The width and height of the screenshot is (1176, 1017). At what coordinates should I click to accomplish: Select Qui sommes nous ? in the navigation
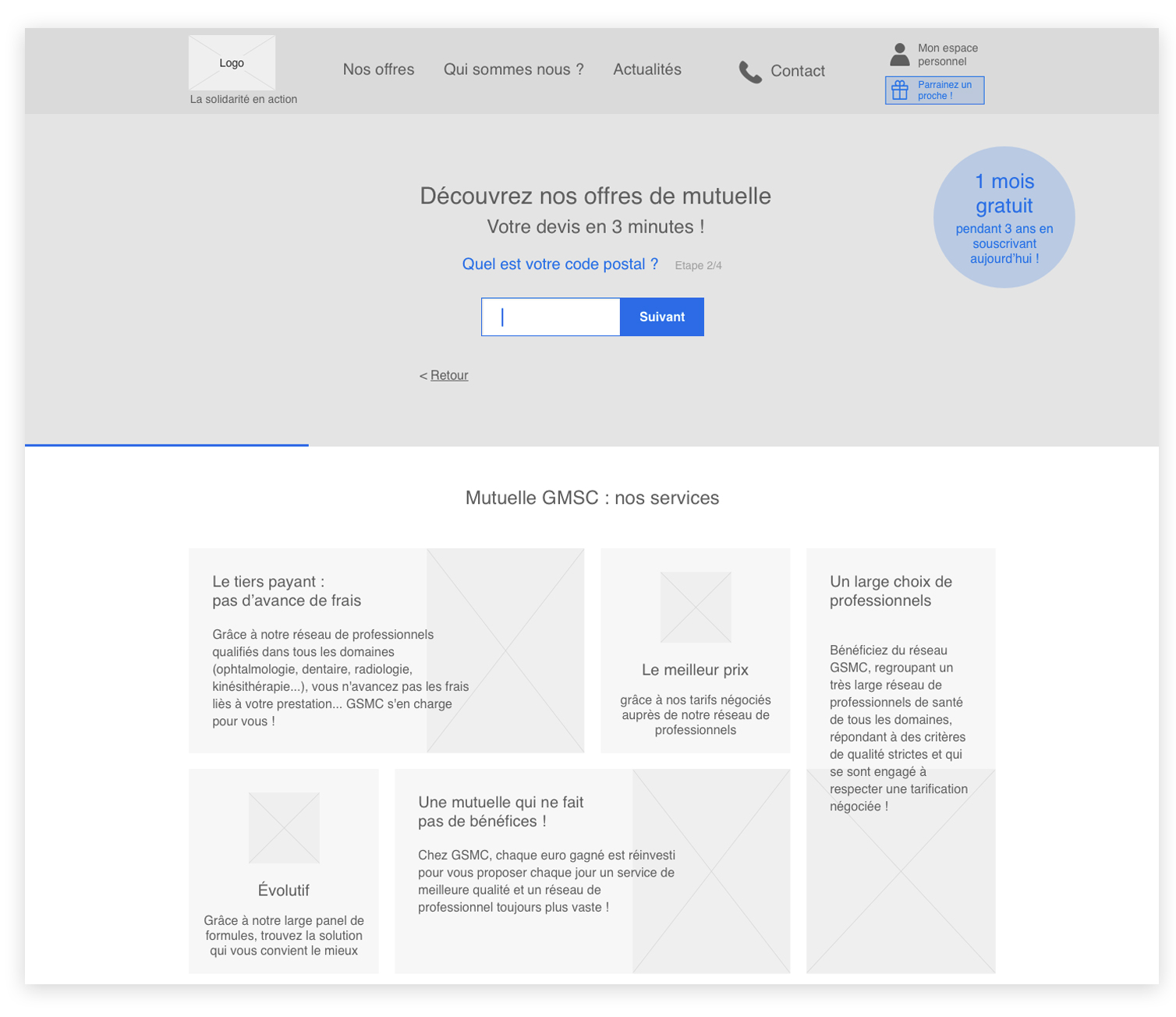[x=513, y=69]
